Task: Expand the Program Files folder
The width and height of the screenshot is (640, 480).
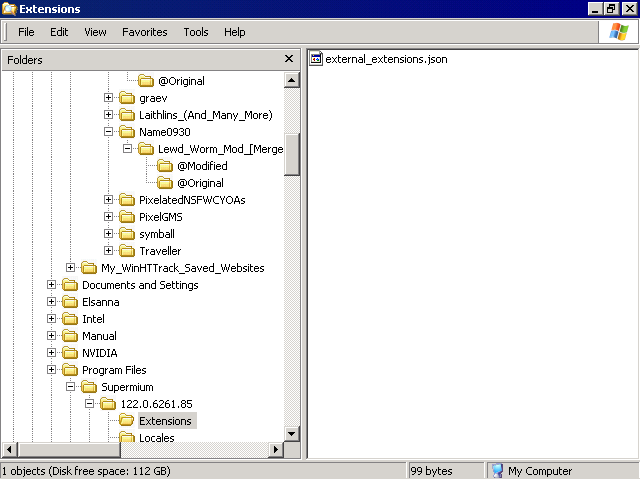Action: [51, 369]
